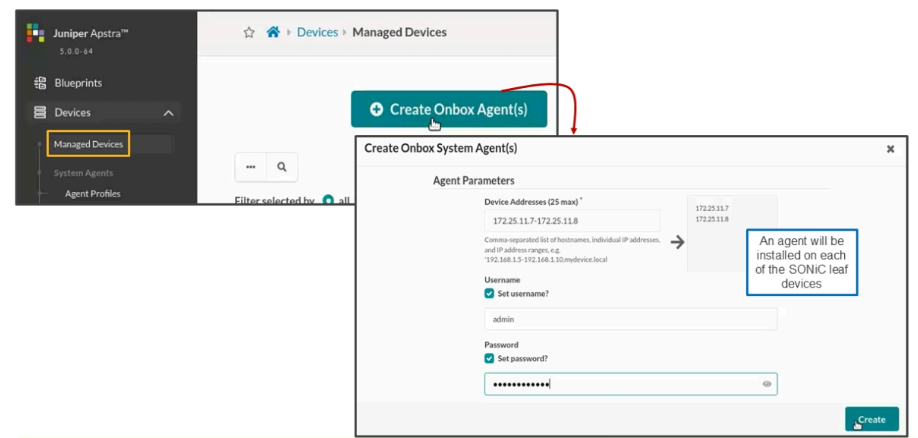The width and height of the screenshot is (918, 438).
Task: Click the 5.0.0-64 version text
Action: pos(76,51)
